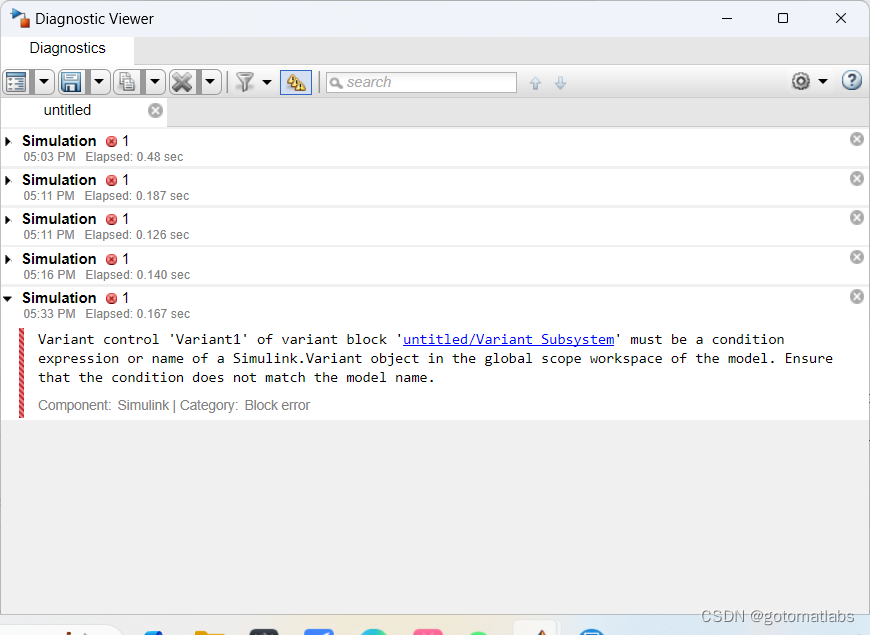Click the search input field
The image size is (870, 635).
[x=421, y=82]
